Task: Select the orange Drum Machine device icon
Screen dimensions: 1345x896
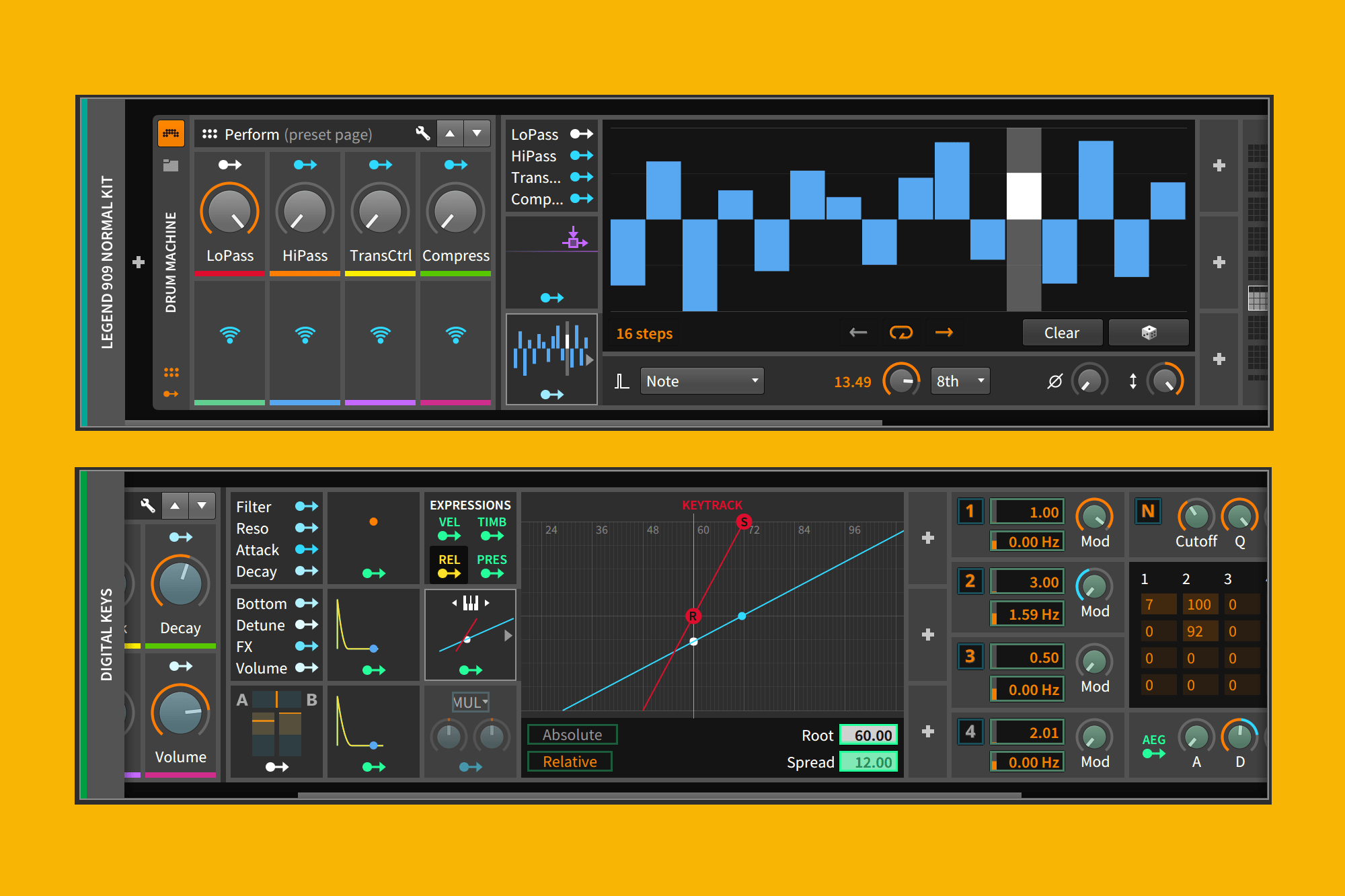Action: click(171, 134)
